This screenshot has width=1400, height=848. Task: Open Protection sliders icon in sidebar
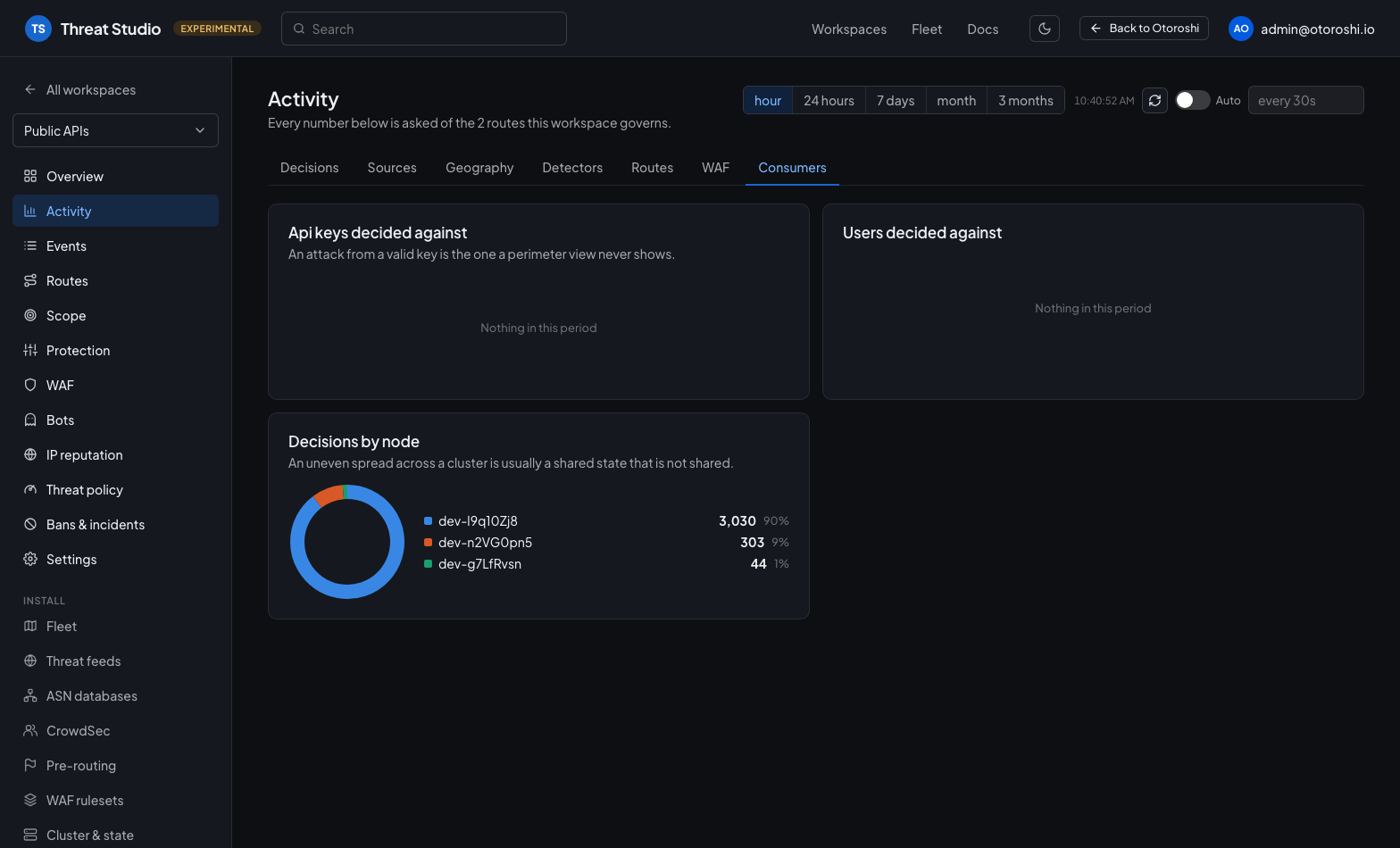(30, 351)
